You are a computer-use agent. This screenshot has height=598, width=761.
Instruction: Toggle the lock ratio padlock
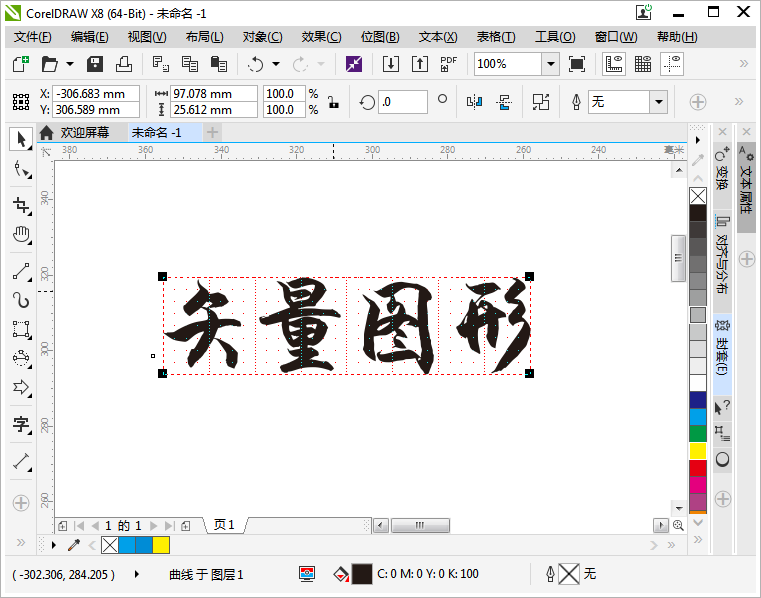[x=332, y=102]
